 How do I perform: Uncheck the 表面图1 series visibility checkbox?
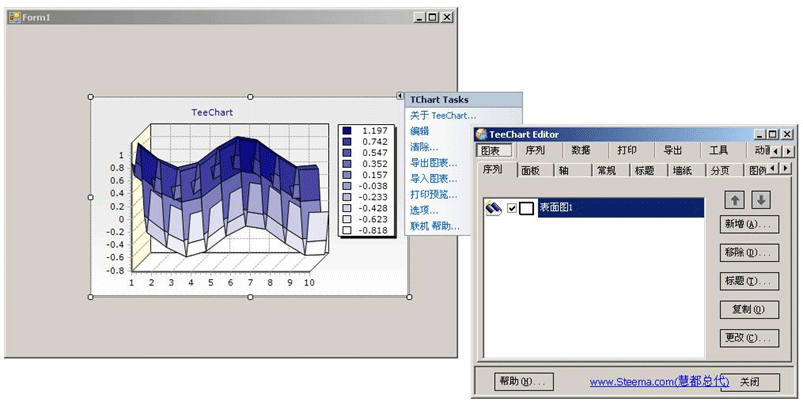tap(512, 208)
